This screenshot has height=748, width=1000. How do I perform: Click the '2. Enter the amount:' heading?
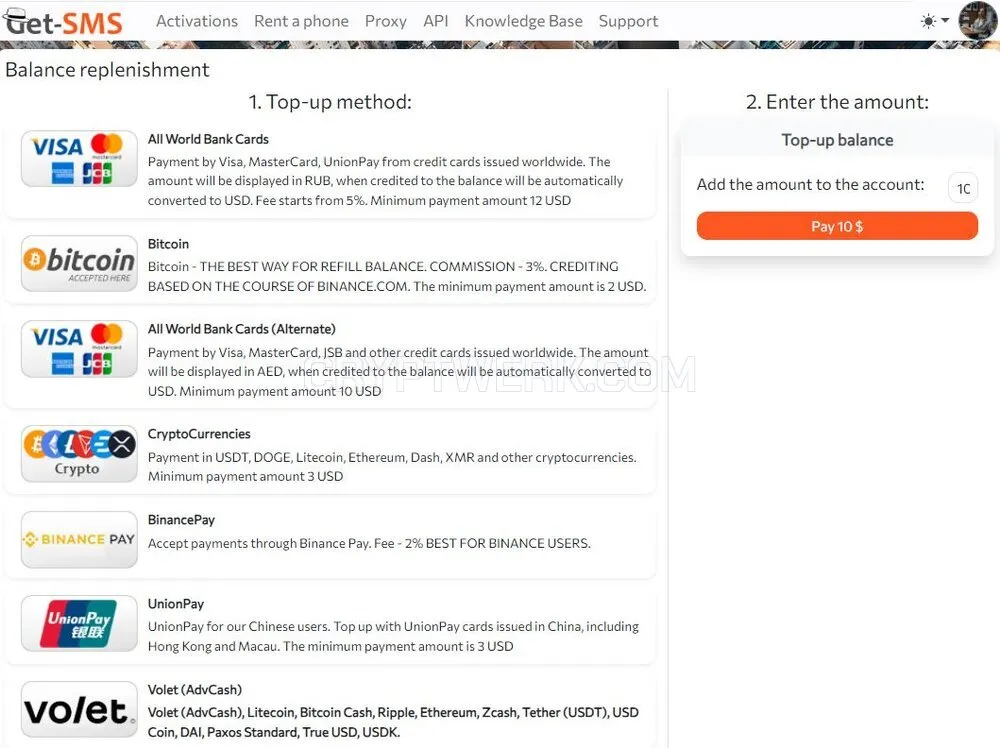pos(837,102)
